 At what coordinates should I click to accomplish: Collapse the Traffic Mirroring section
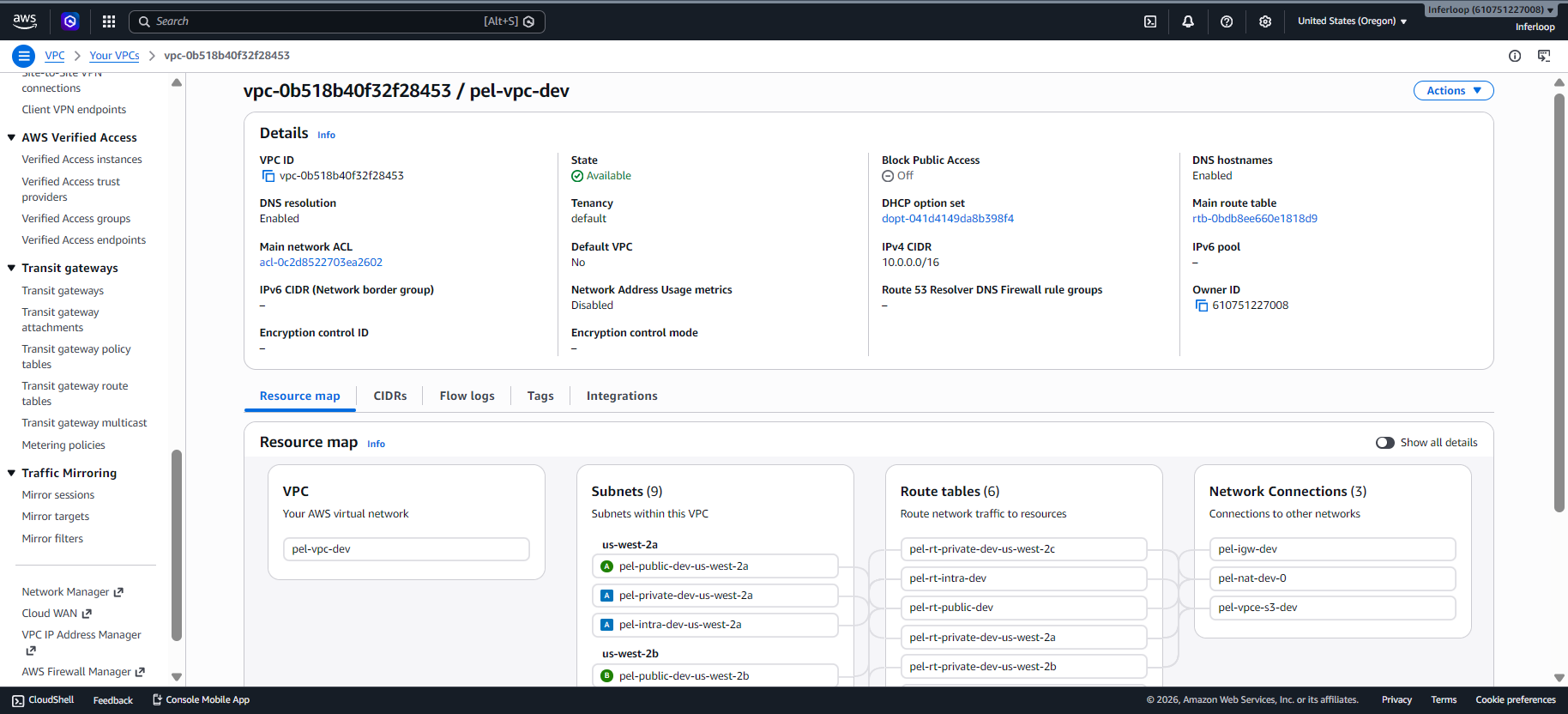click(12, 473)
